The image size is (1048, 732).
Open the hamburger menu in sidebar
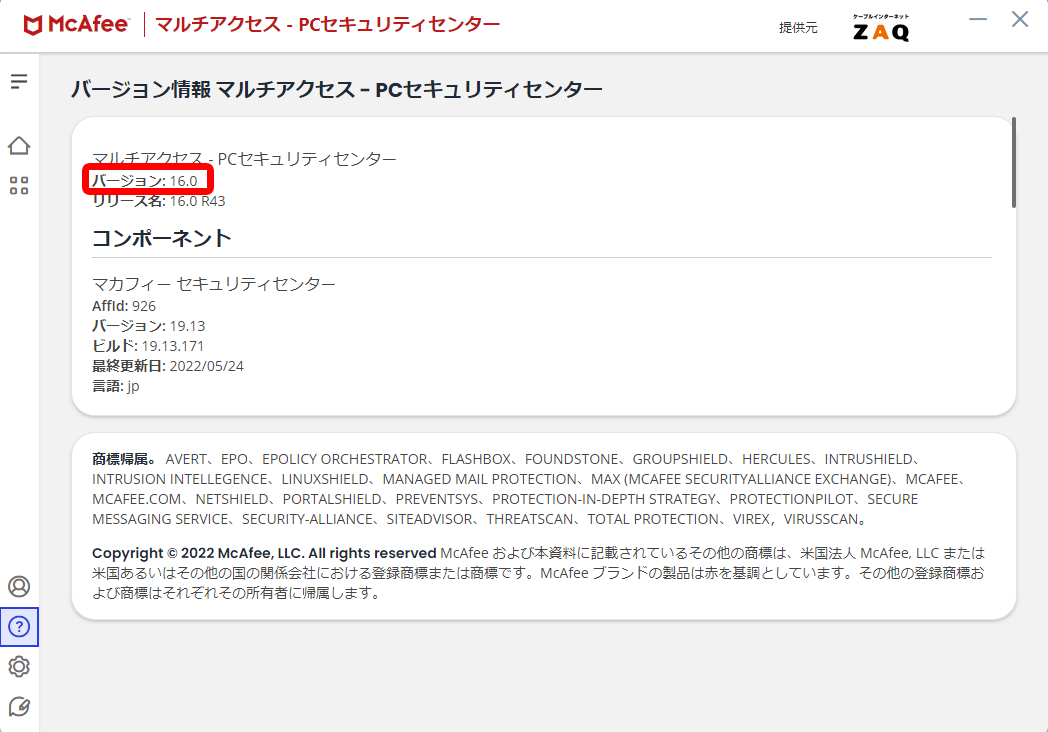(x=19, y=82)
